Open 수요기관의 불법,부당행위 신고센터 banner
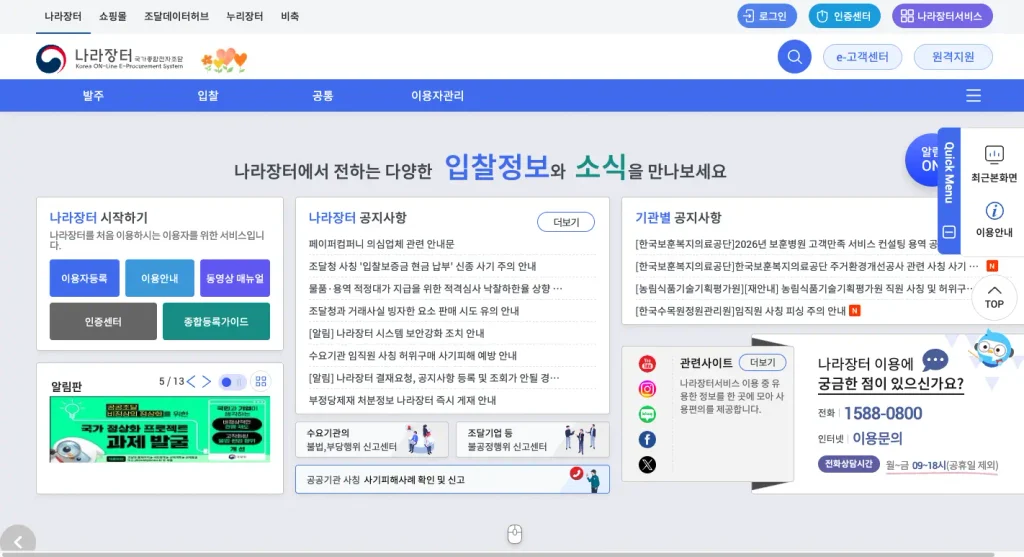 click(x=372, y=439)
